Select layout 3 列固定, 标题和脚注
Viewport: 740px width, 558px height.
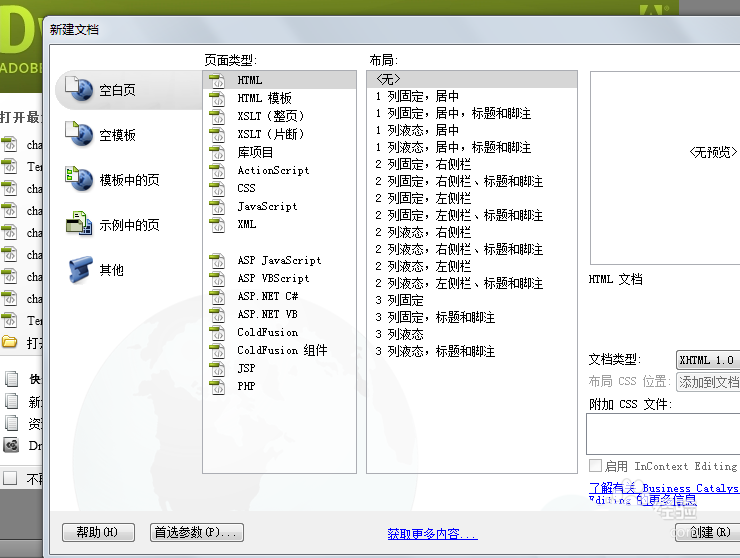472,317
